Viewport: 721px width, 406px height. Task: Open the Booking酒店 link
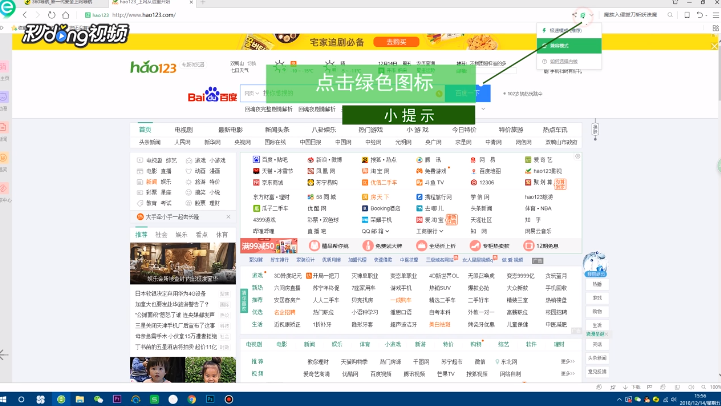pyautogui.click(x=381, y=208)
